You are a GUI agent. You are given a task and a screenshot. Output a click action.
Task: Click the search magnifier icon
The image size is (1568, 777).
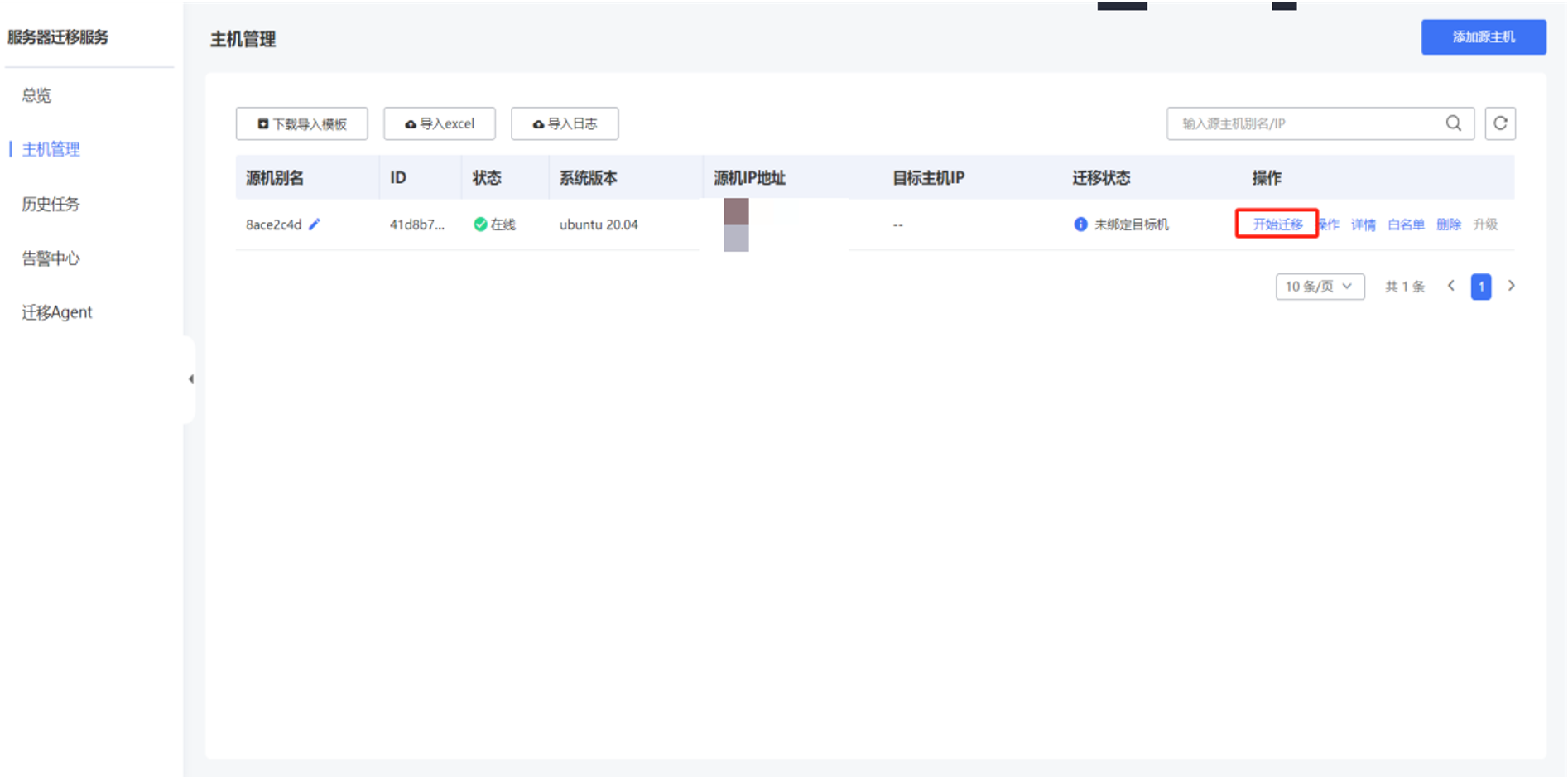click(1453, 123)
